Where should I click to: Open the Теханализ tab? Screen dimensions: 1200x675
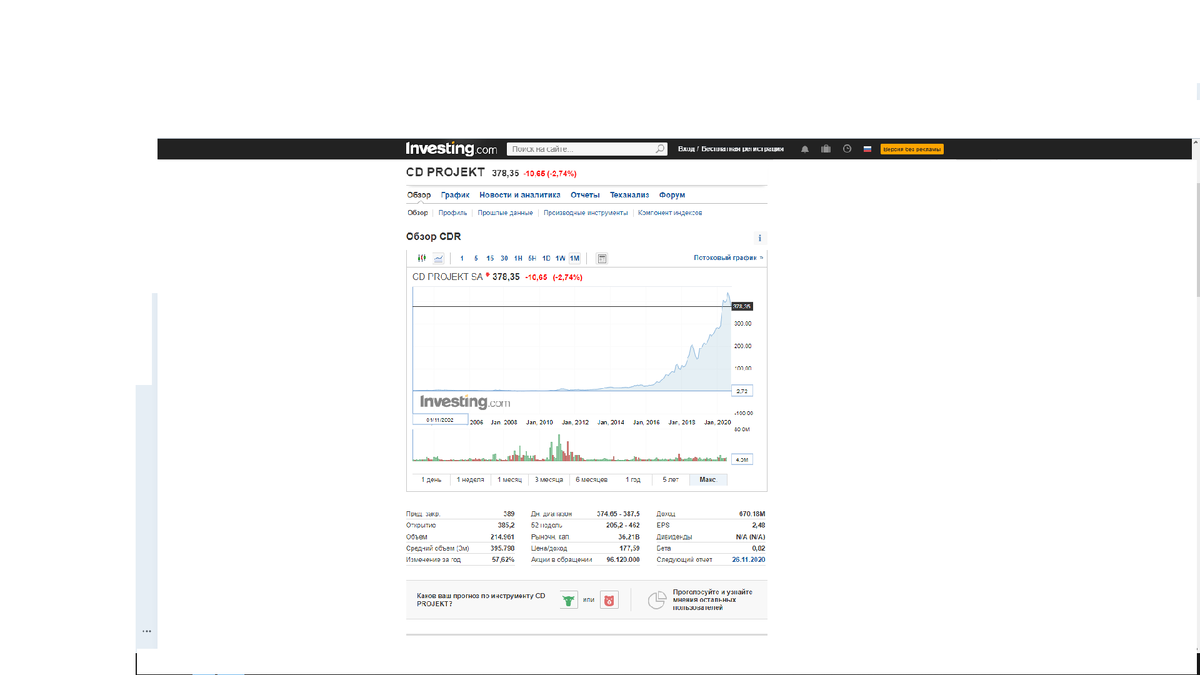(x=630, y=195)
